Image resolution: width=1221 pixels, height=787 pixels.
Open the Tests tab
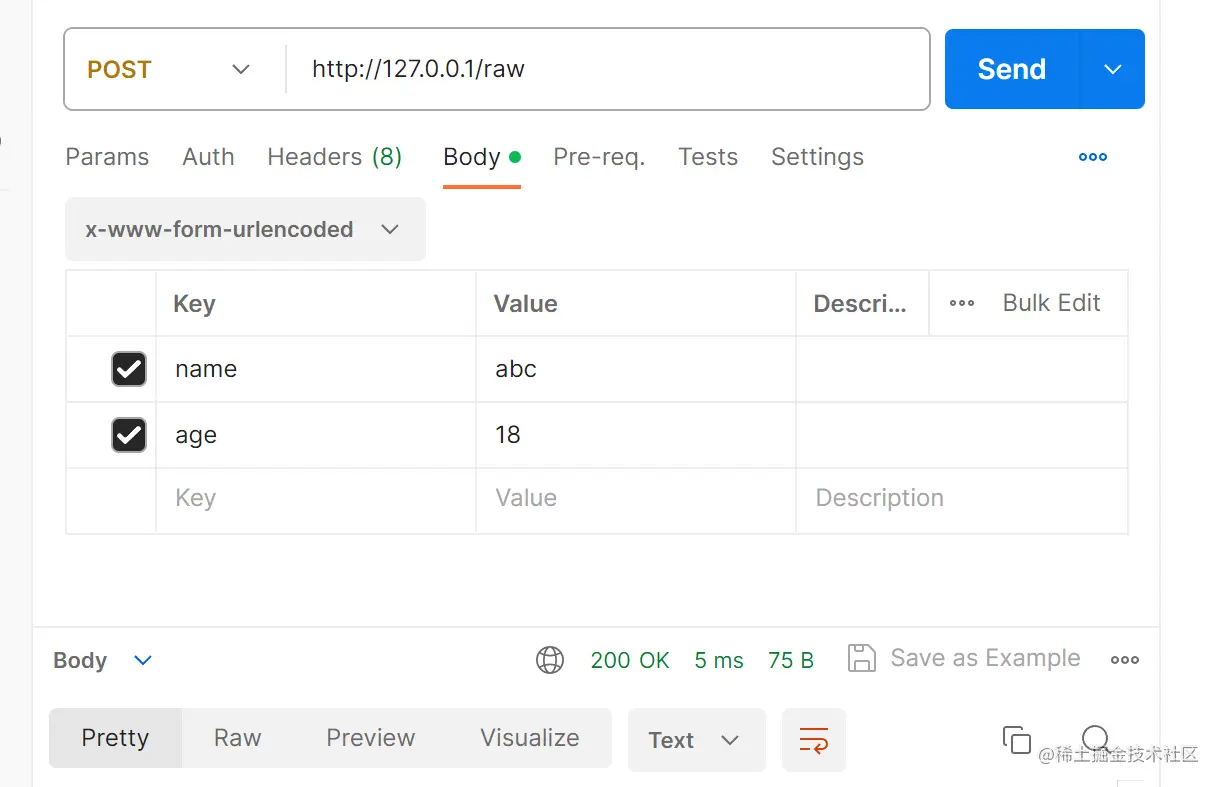tap(708, 157)
